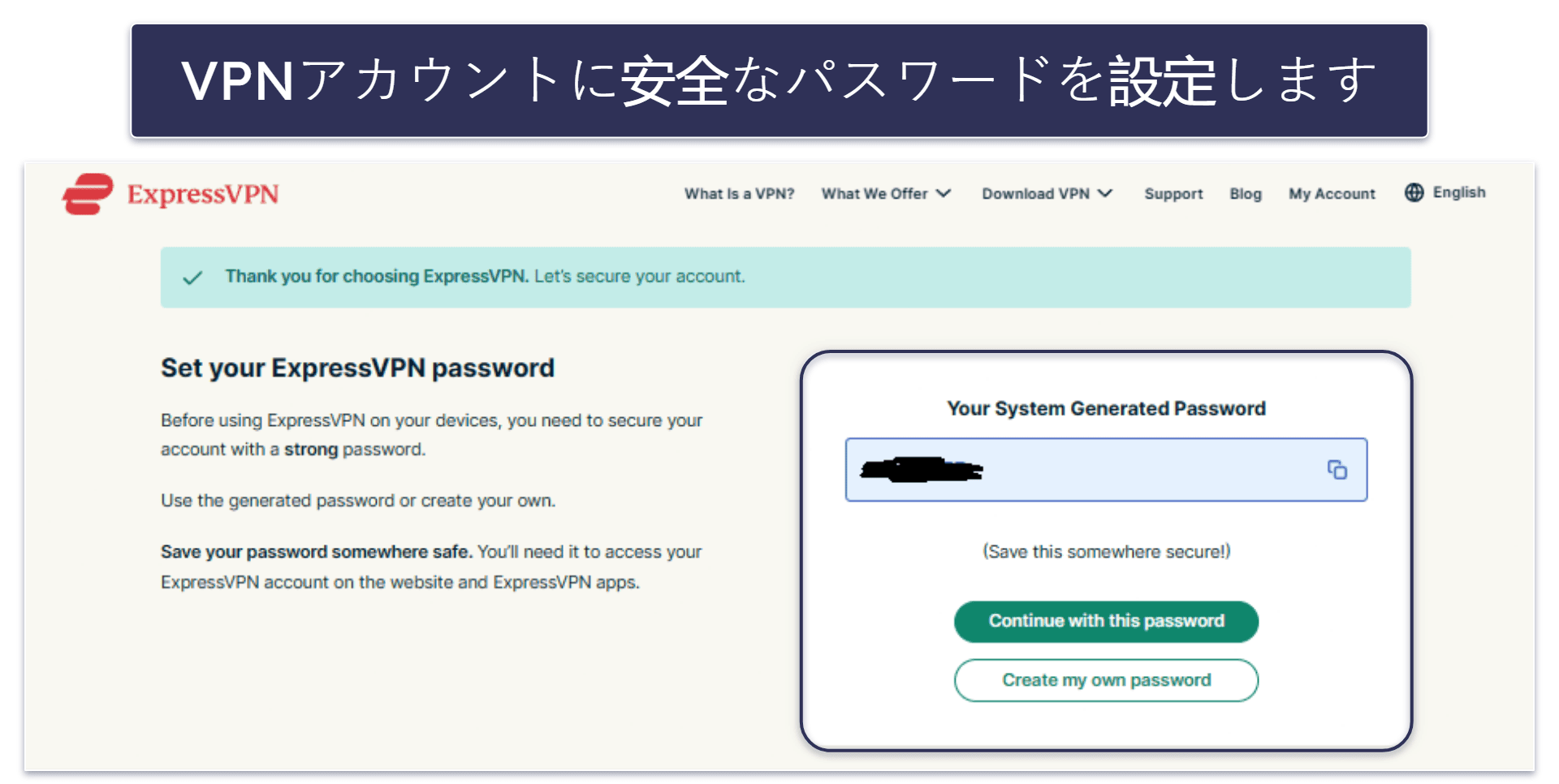Click the ExpressVPN logo icon

[88, 194]
